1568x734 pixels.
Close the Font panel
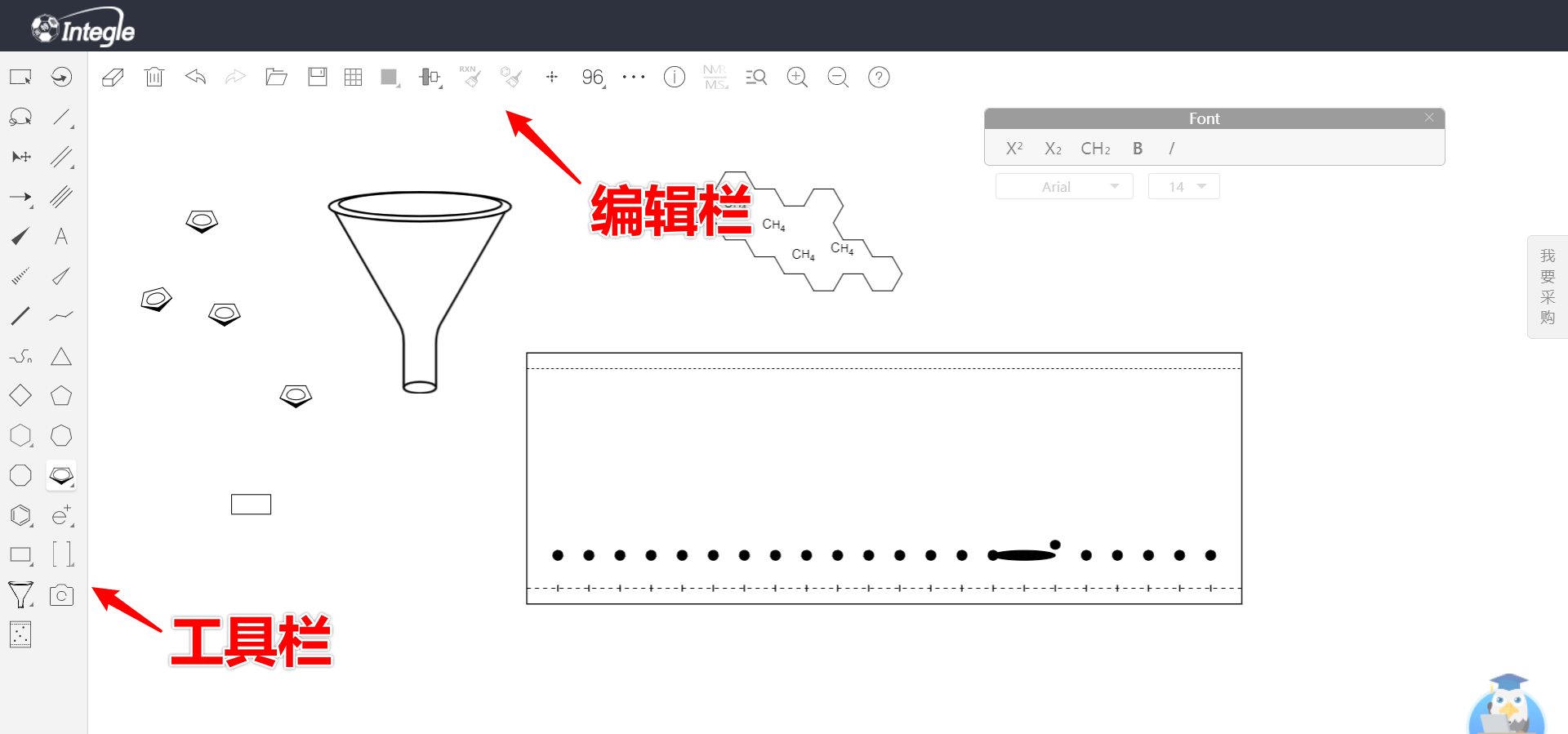(x=1429, y=118)
